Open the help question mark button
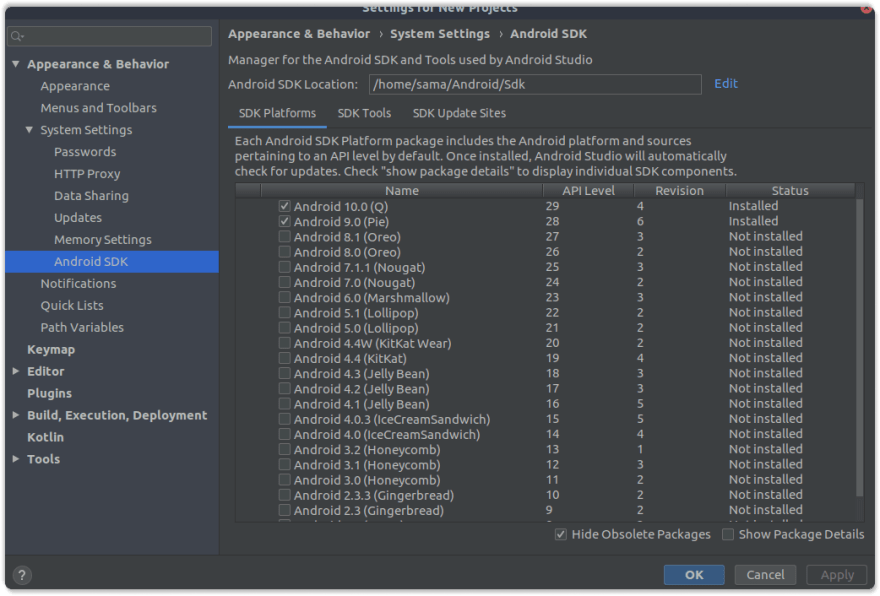880x596 pixels. point(22,575)
